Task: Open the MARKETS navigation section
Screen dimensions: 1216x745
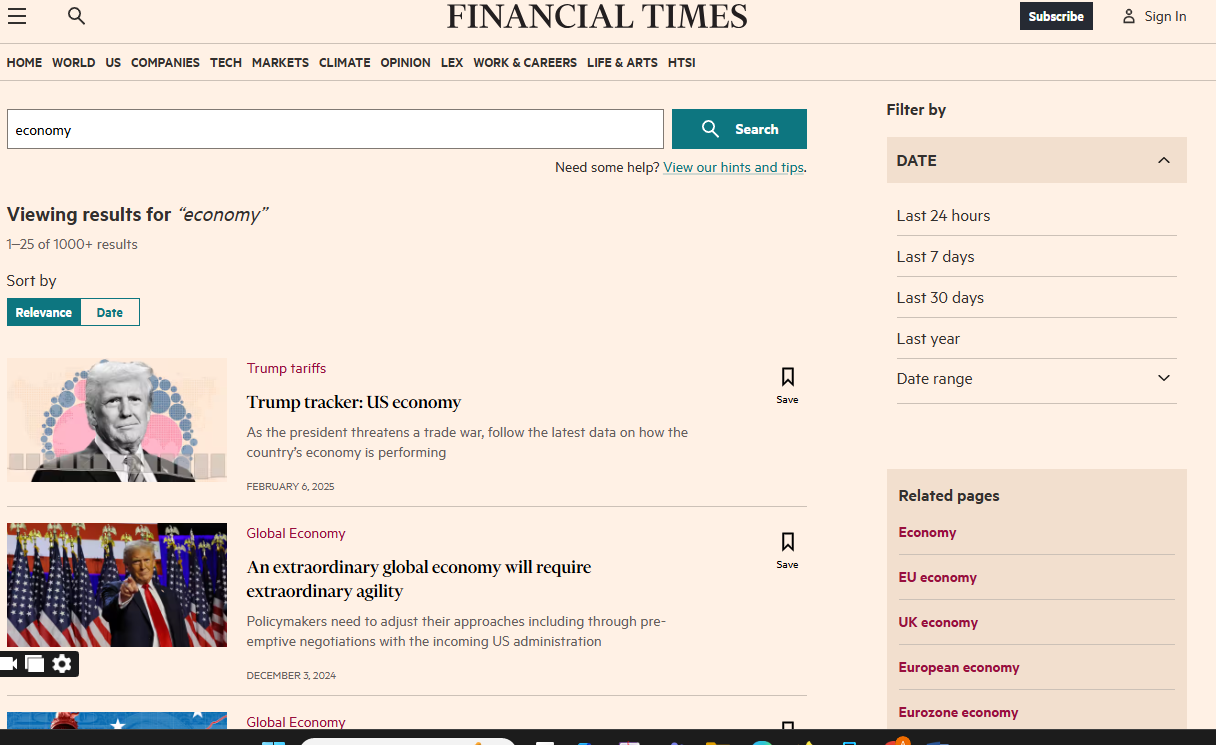Action: click(x=280, y=63)
